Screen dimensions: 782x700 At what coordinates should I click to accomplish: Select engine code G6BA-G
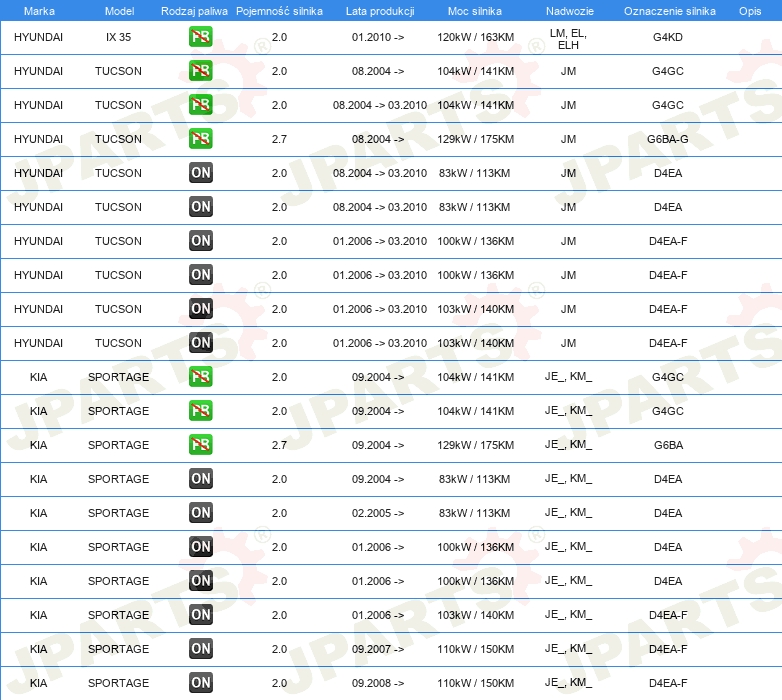[x=668, y=139]
